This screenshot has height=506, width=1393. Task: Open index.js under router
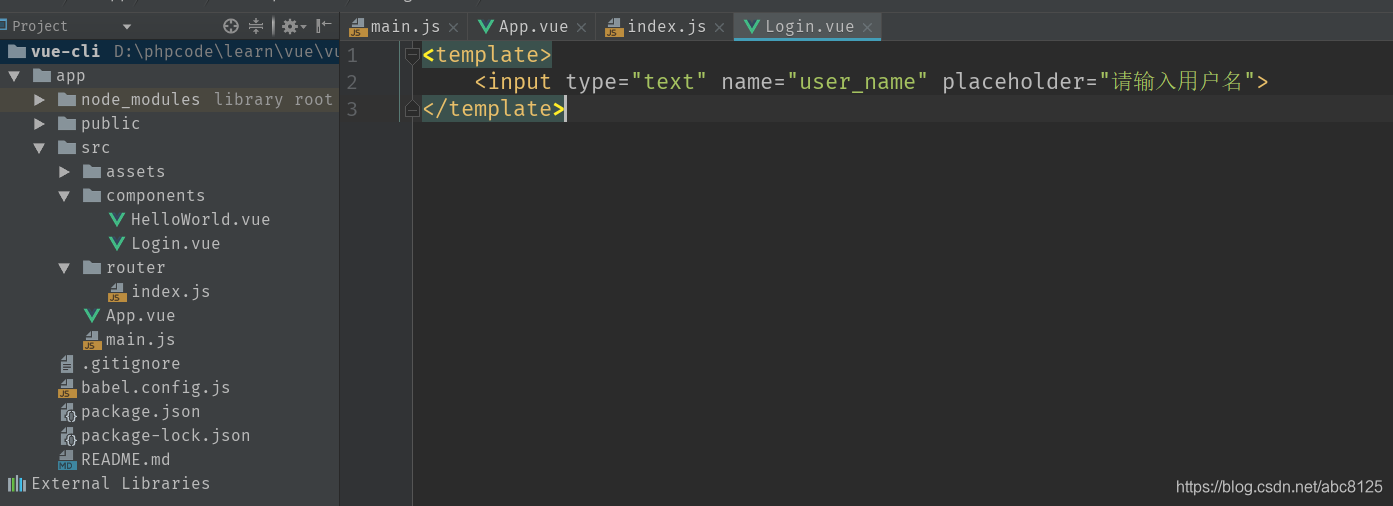point(170,291)
